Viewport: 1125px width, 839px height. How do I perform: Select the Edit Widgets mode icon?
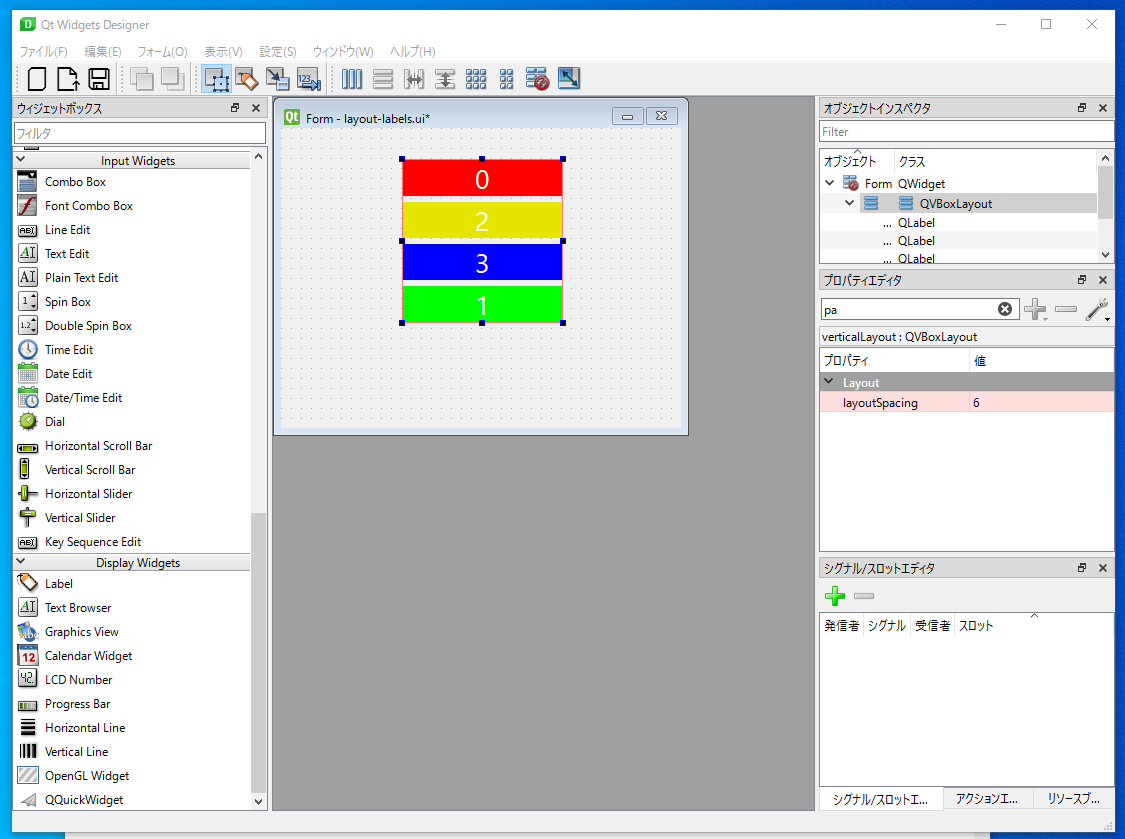coord(217,79)
